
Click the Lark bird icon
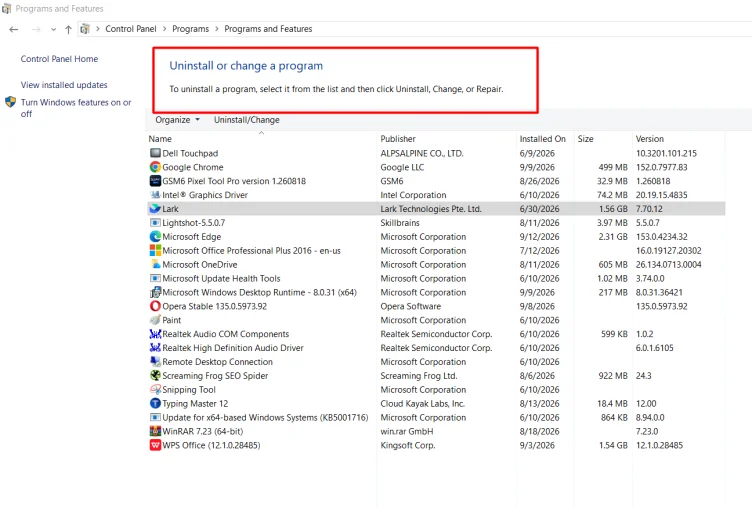pos(155,209)
